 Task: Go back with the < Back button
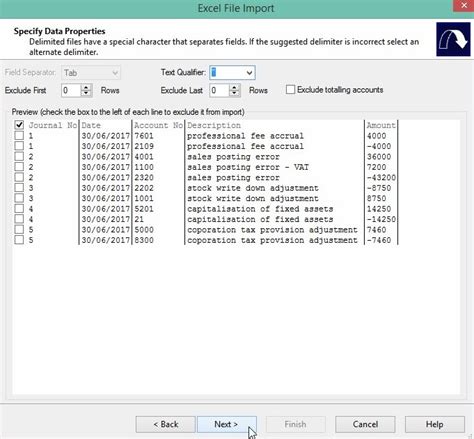[x=165, y=424]
